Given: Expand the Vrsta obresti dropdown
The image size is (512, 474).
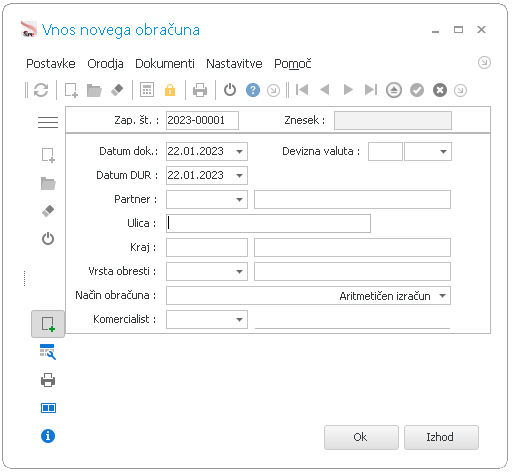Looking at the screenshot, I should tap(239, 272).
